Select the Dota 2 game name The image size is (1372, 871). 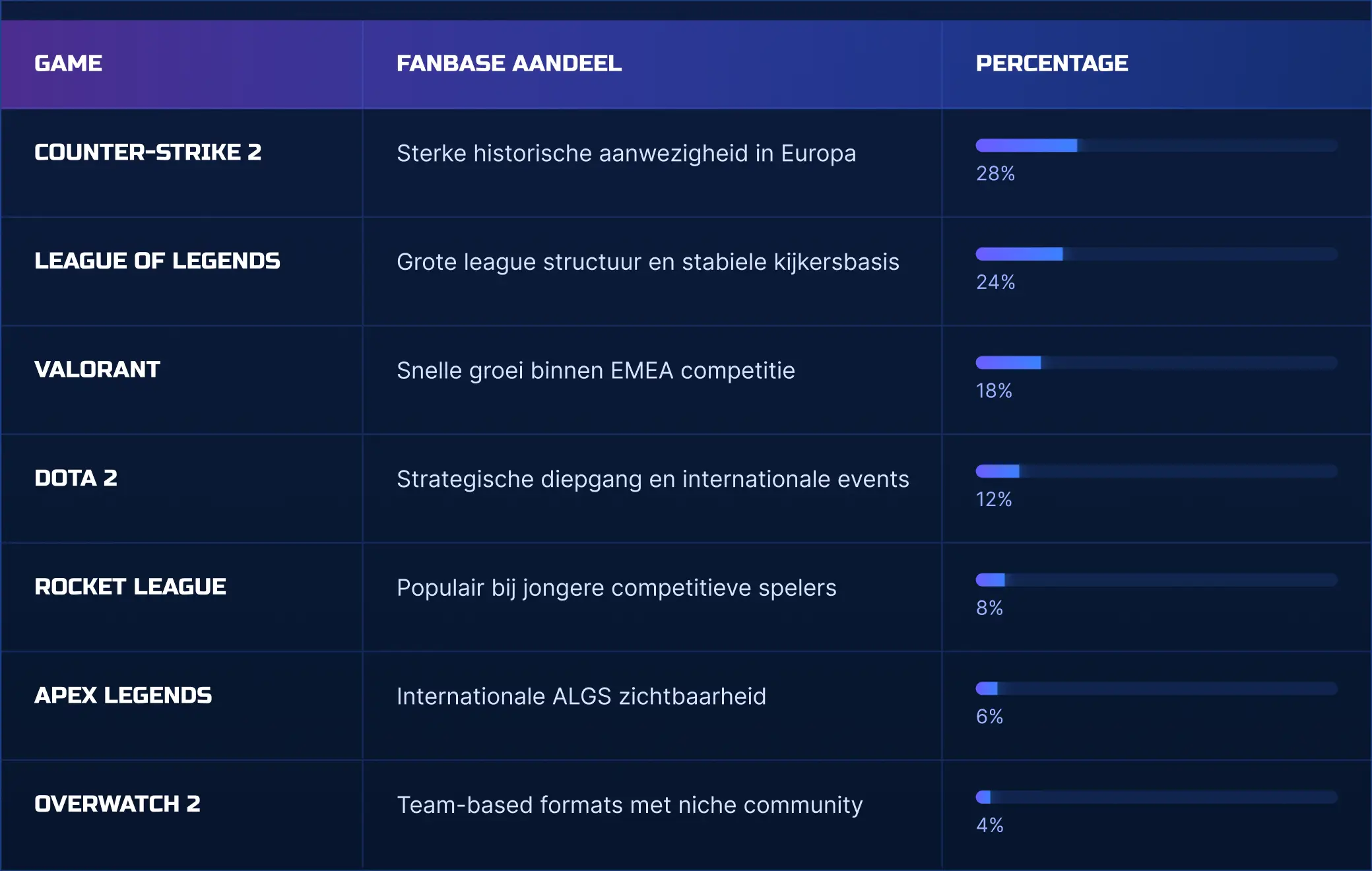point(76,478)
